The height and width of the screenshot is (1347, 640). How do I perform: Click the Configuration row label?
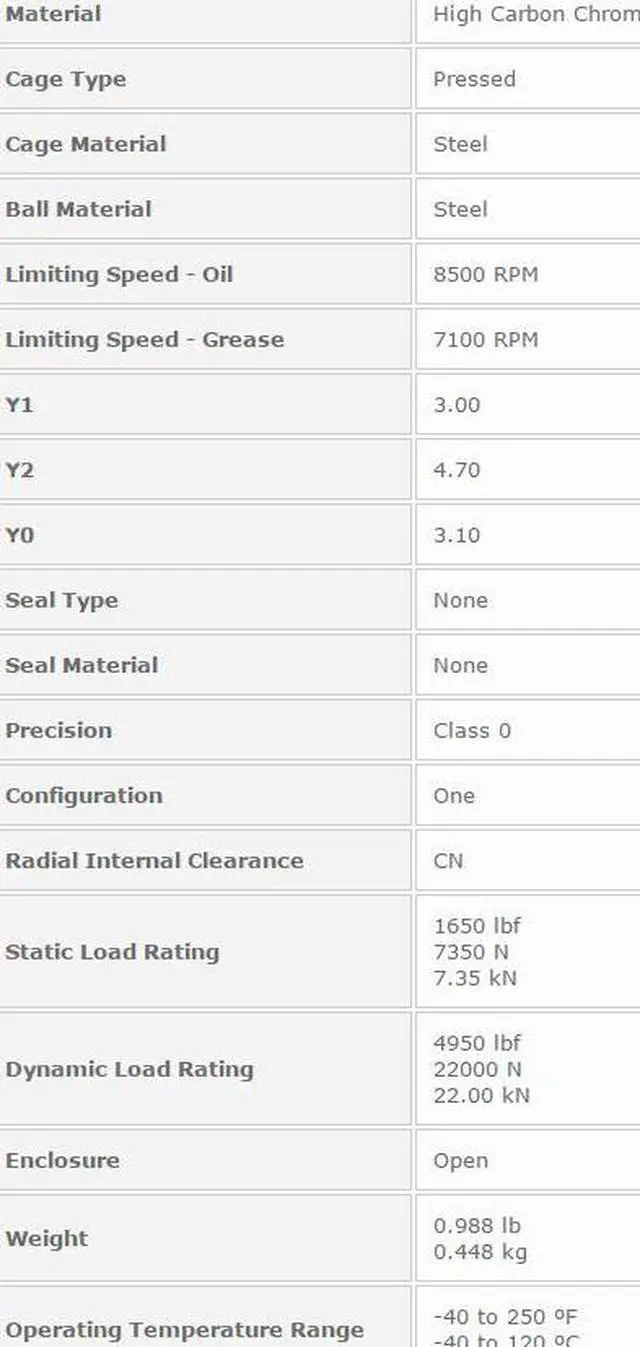click(84, 796)
